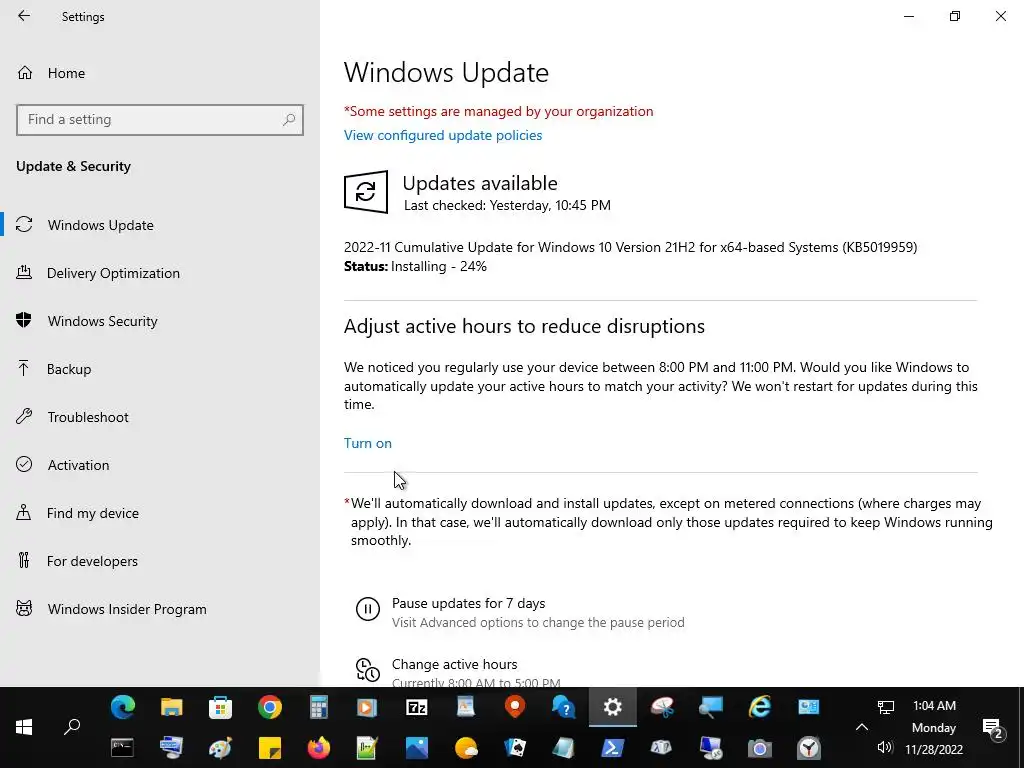
Task: Open File Explorer from the taskbar
Action: (172, 707)
